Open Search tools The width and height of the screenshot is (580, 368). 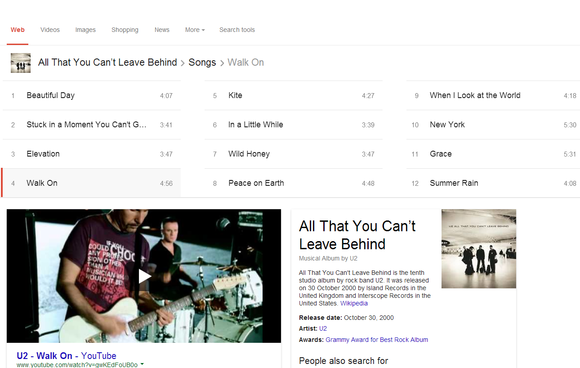point(237,30)
